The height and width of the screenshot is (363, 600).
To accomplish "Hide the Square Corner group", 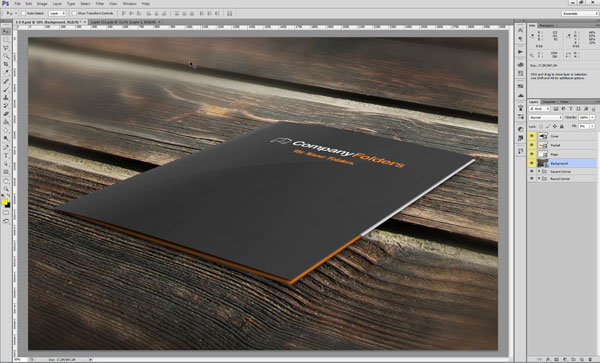I will (532, 171).
